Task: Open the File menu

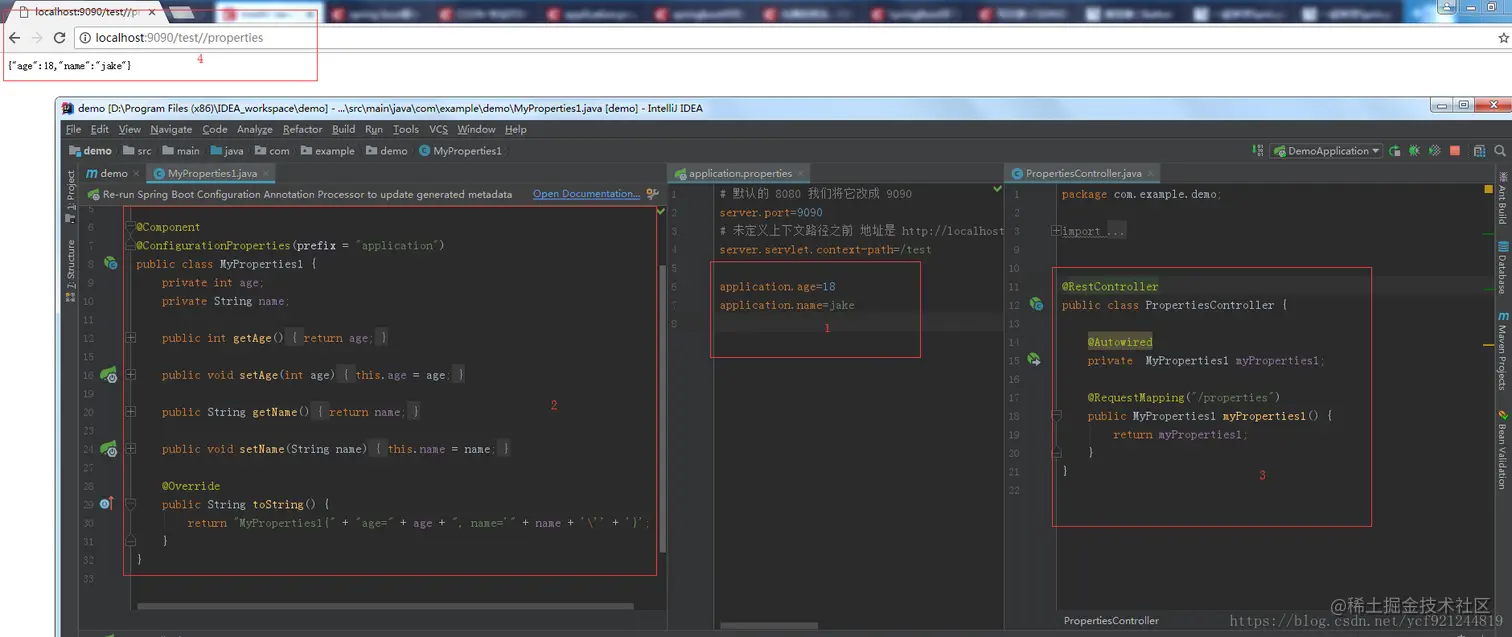Action: [74, 129]
